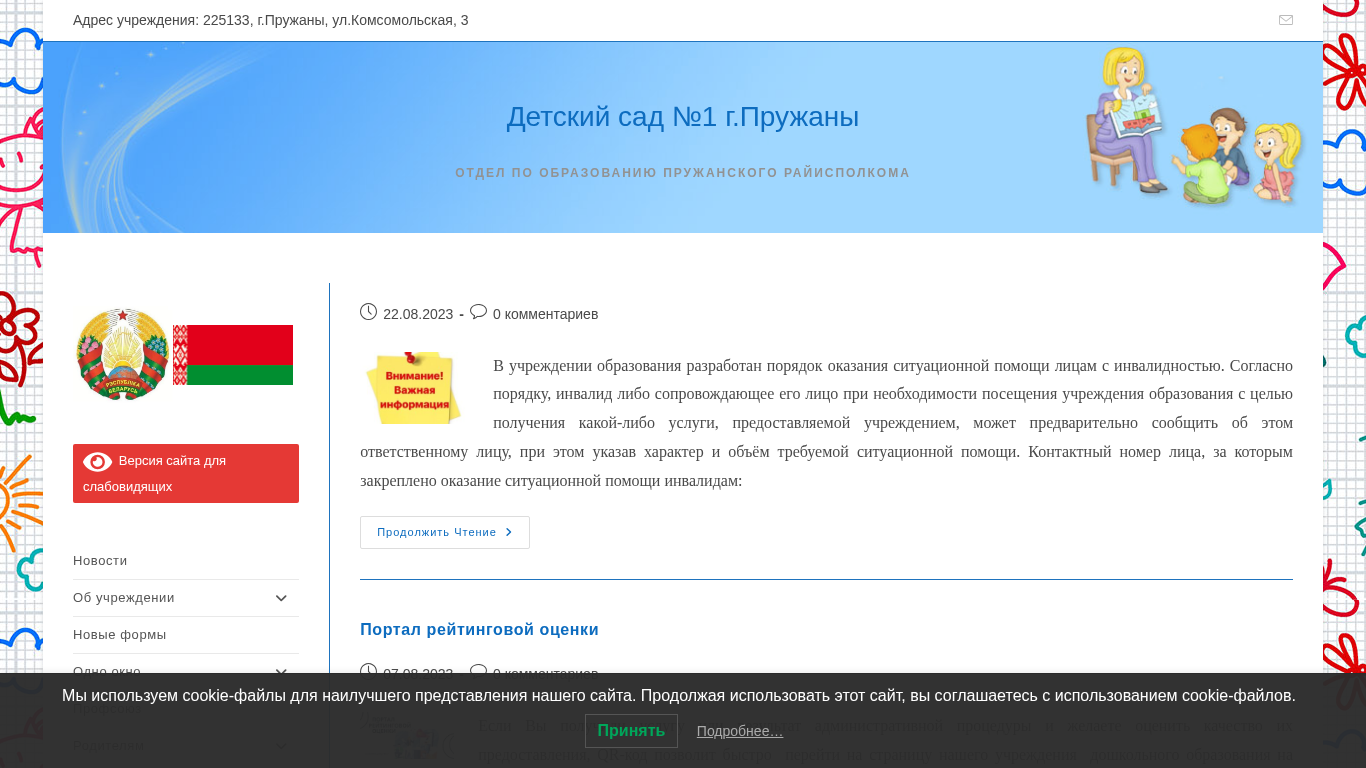Click the Belarus coat of arms emblem
1366x768 pixels.
(122, 354)
